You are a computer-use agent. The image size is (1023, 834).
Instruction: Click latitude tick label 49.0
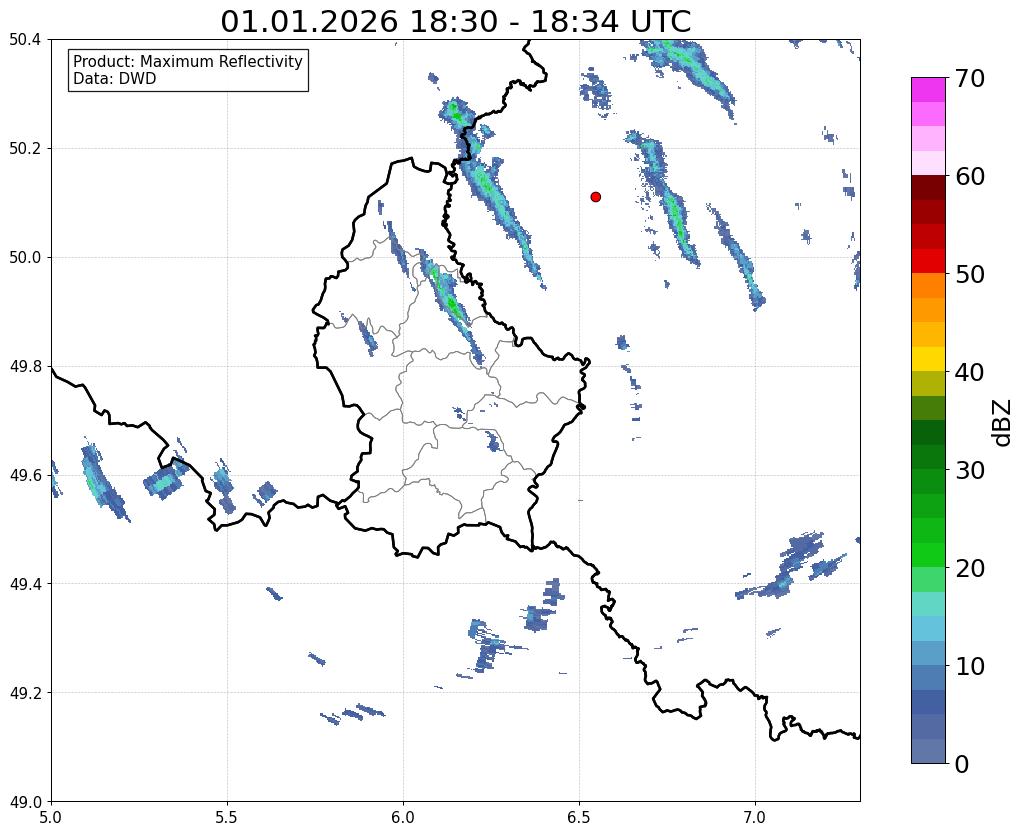25,802
